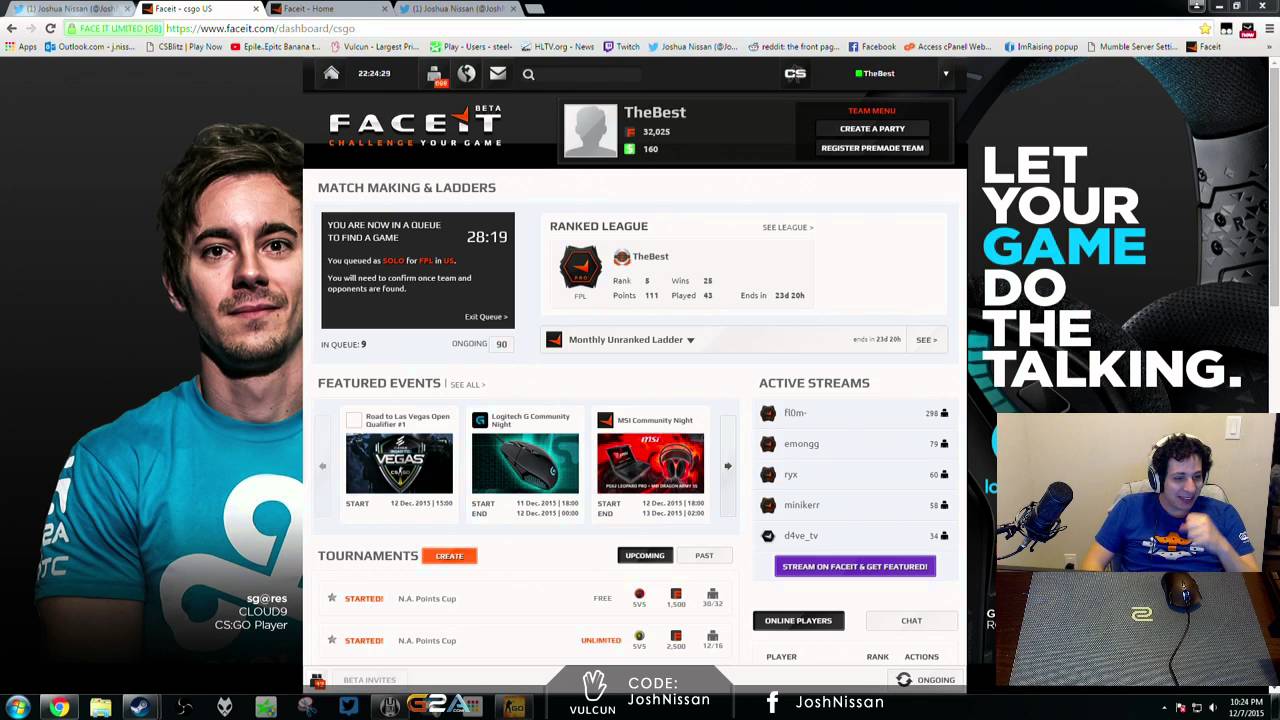Screen dimensions: 1280x720
Task: Click the FACEIT logo
Action: 415,127
